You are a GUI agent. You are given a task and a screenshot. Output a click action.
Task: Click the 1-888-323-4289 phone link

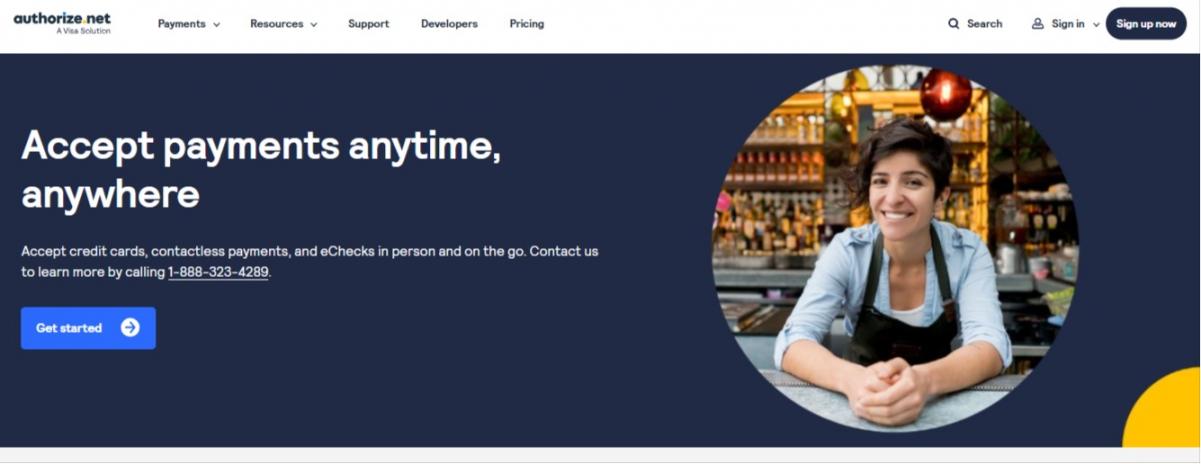pyautogui.click(x=218, y=272)
